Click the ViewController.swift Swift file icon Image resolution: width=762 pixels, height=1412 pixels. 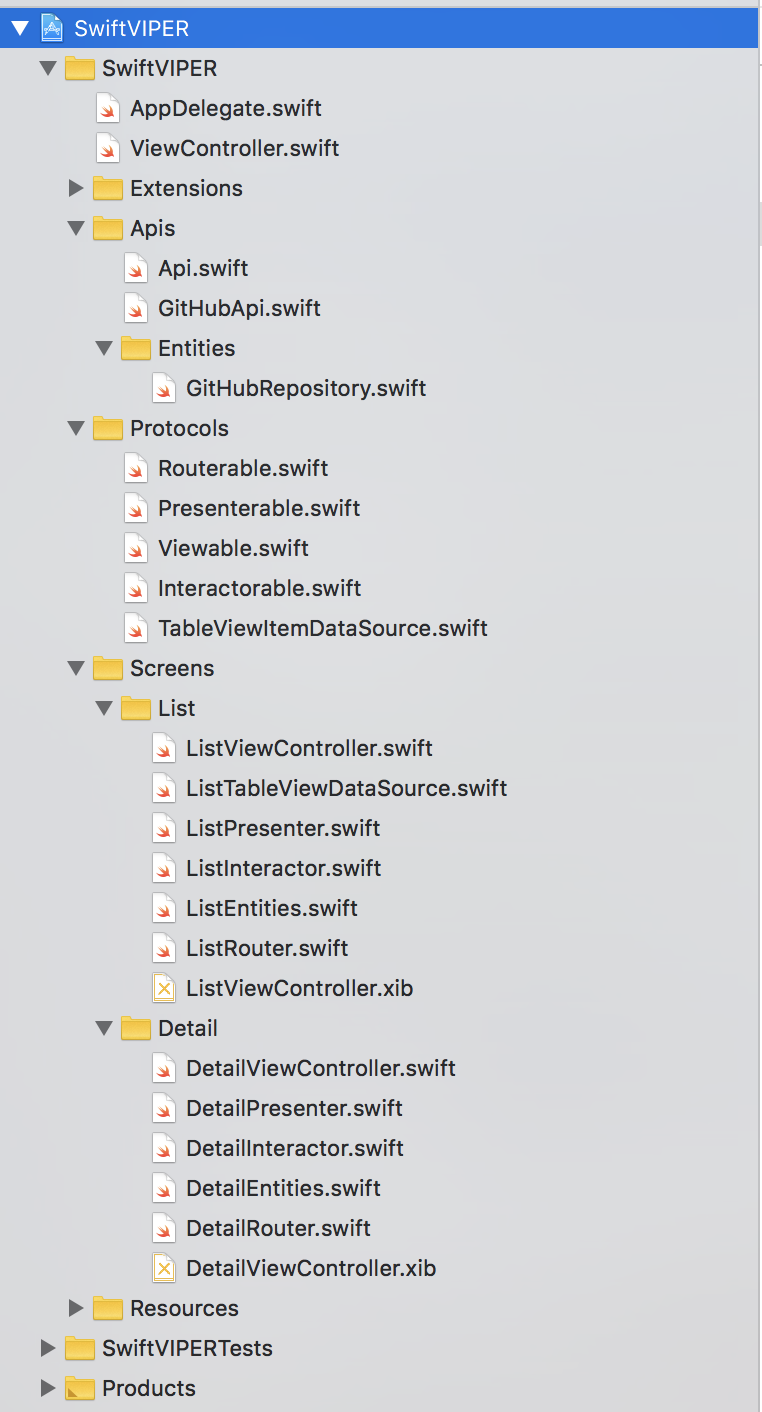click(x=108, y=148)
